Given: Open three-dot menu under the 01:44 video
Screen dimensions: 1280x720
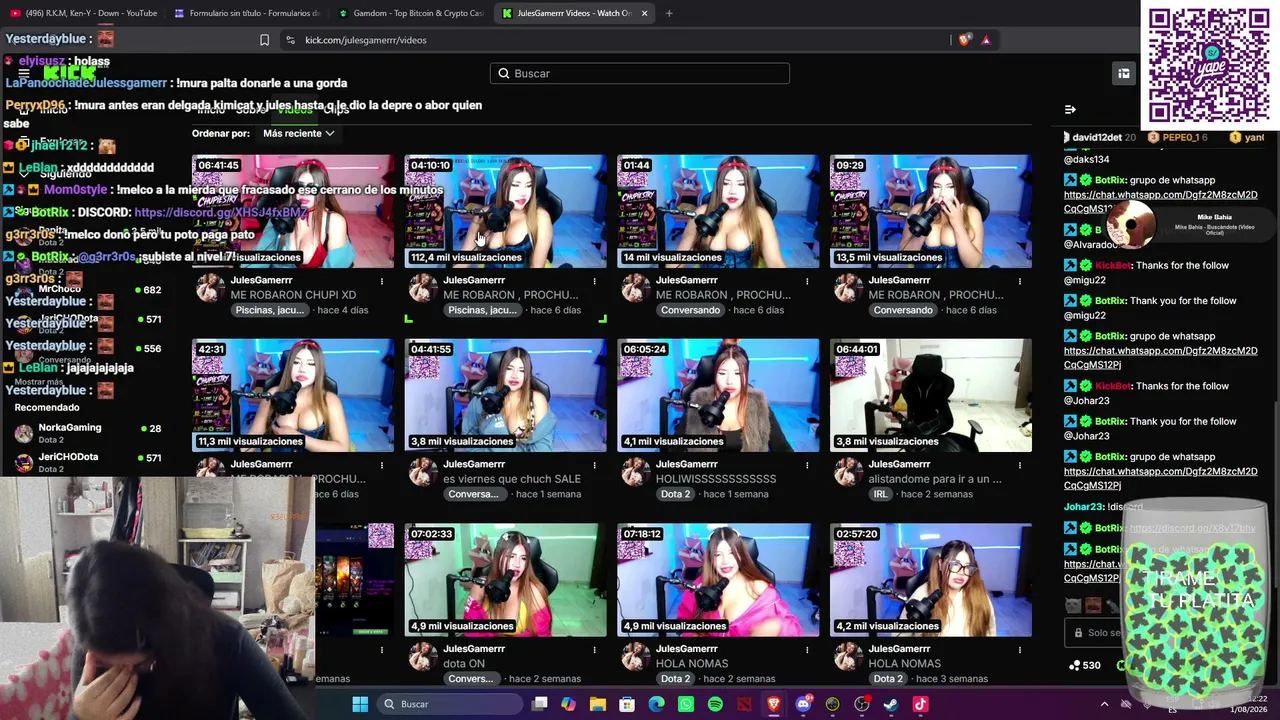Looking at the screenshot, I should click(x=807, y=281).
